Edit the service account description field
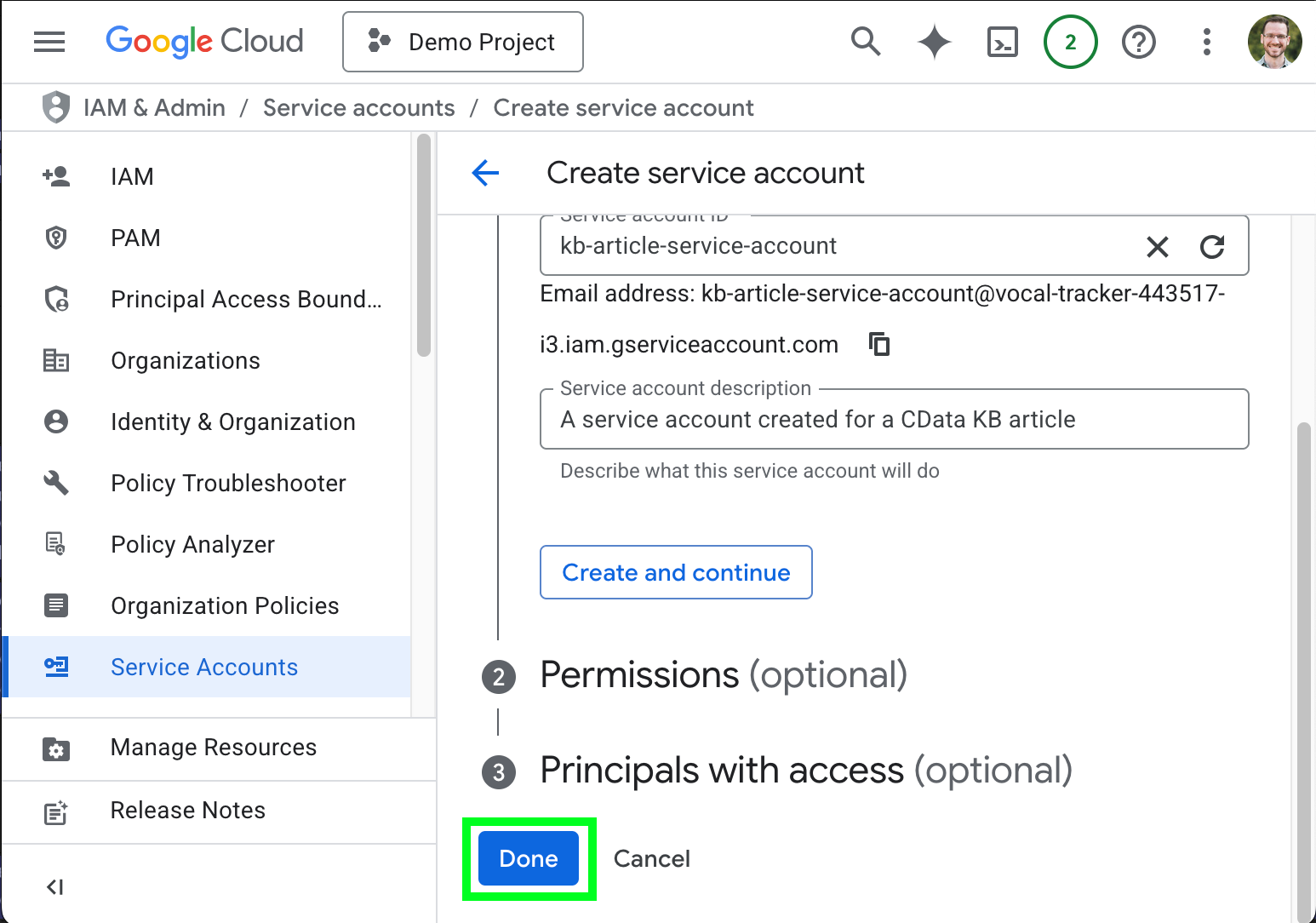The image size is (1316, 923). pyautogui.click(x=893, y=419)
